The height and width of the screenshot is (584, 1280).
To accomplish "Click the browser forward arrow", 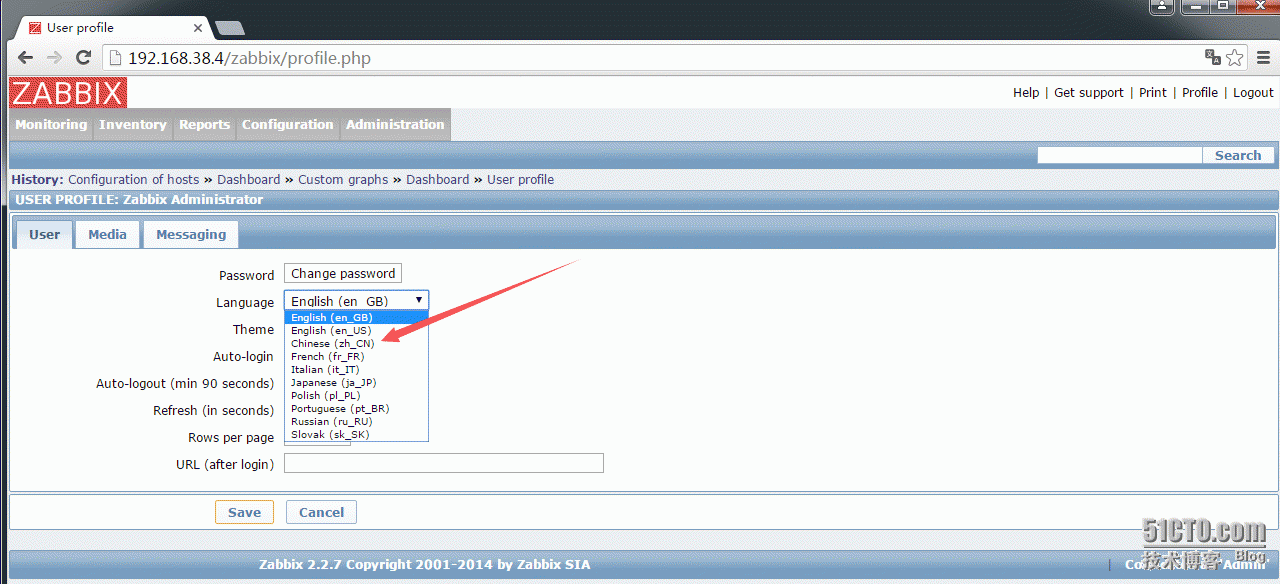I will tap(54, 58).
